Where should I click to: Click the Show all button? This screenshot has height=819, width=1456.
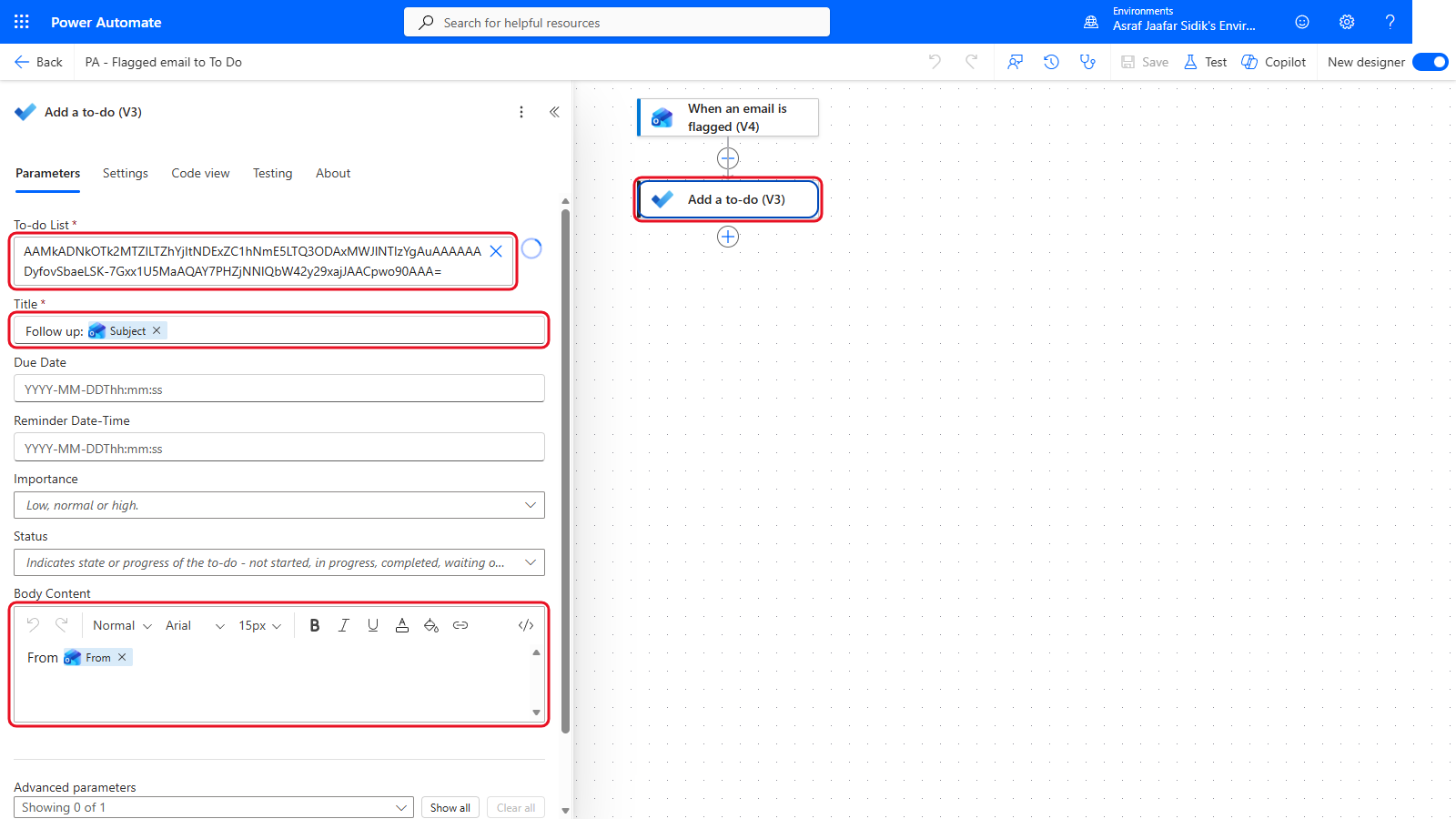pyautogui.click(x=450, y=807)
